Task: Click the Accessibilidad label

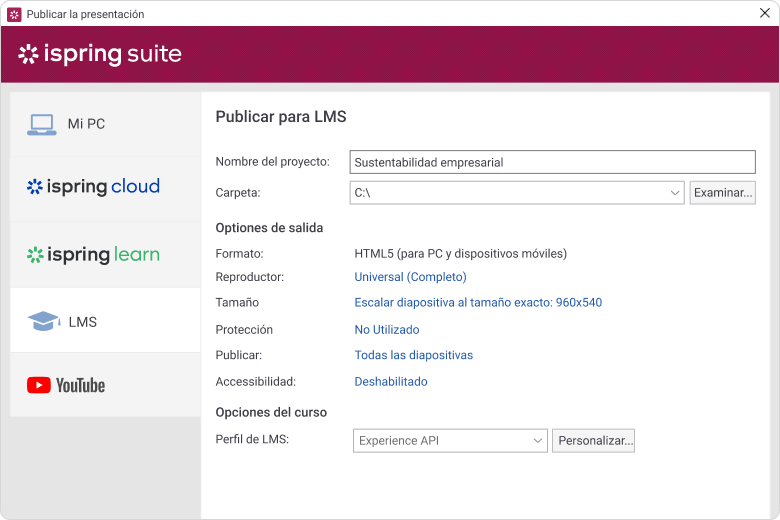Action: [x=256, y=382]
